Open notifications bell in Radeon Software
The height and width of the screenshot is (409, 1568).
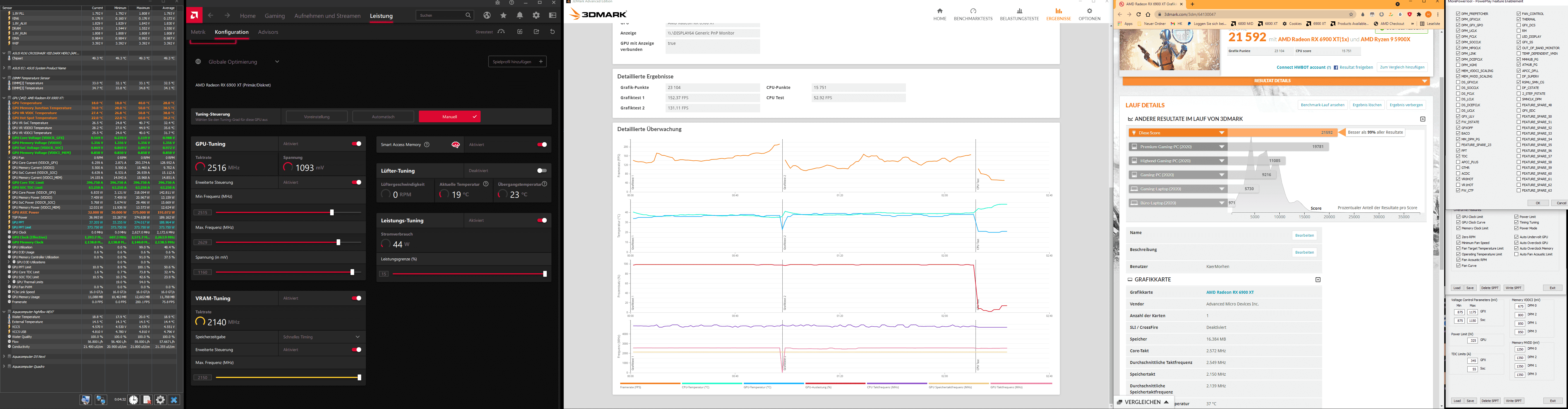click(x=520, y=15)
